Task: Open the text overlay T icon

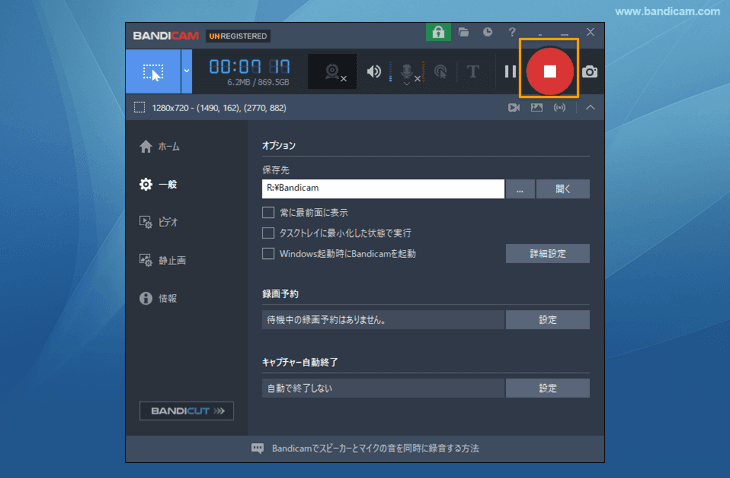Action: click(473, 72)
